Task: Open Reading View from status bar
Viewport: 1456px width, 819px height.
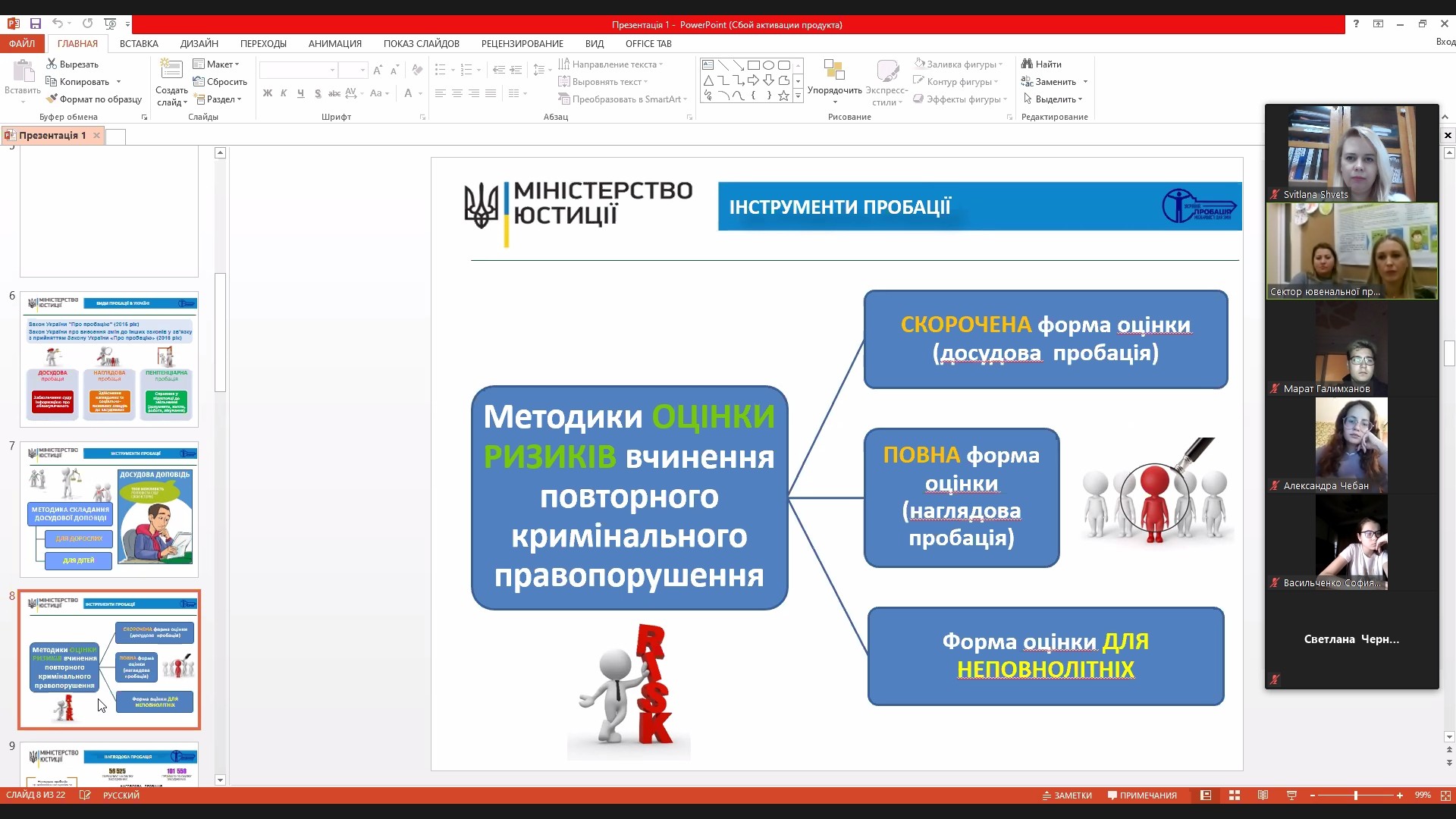Action: 1263,795
